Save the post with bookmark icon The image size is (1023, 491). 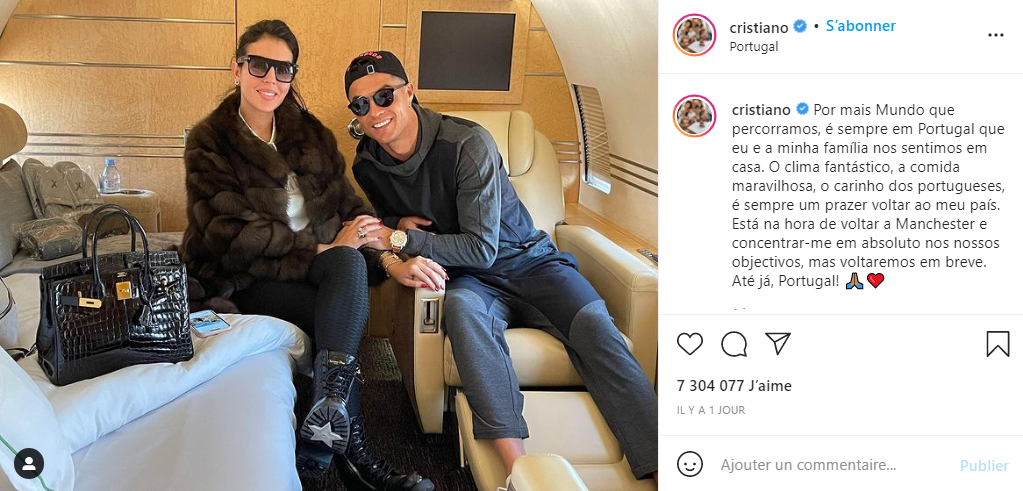[998, 344]
